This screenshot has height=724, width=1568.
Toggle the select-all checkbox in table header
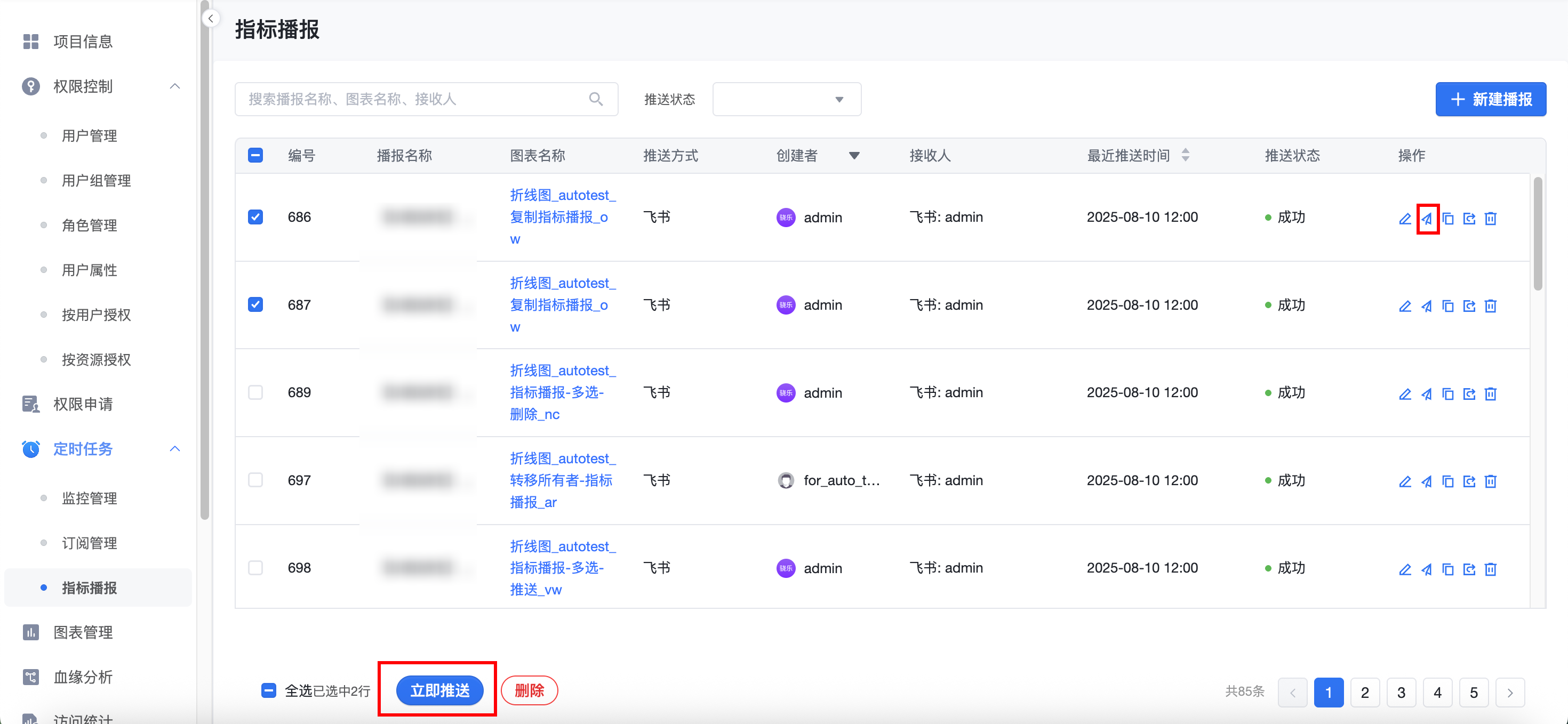click(255, 155)
